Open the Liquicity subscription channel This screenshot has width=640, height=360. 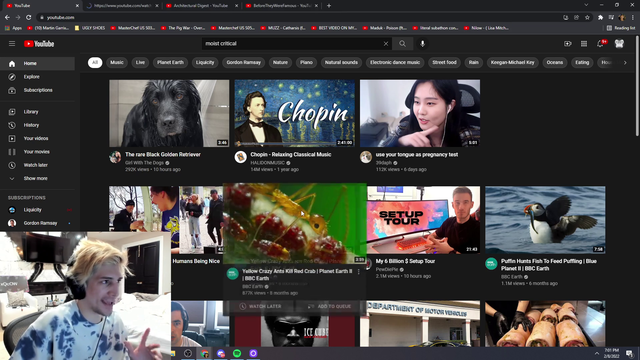point(38,210)
